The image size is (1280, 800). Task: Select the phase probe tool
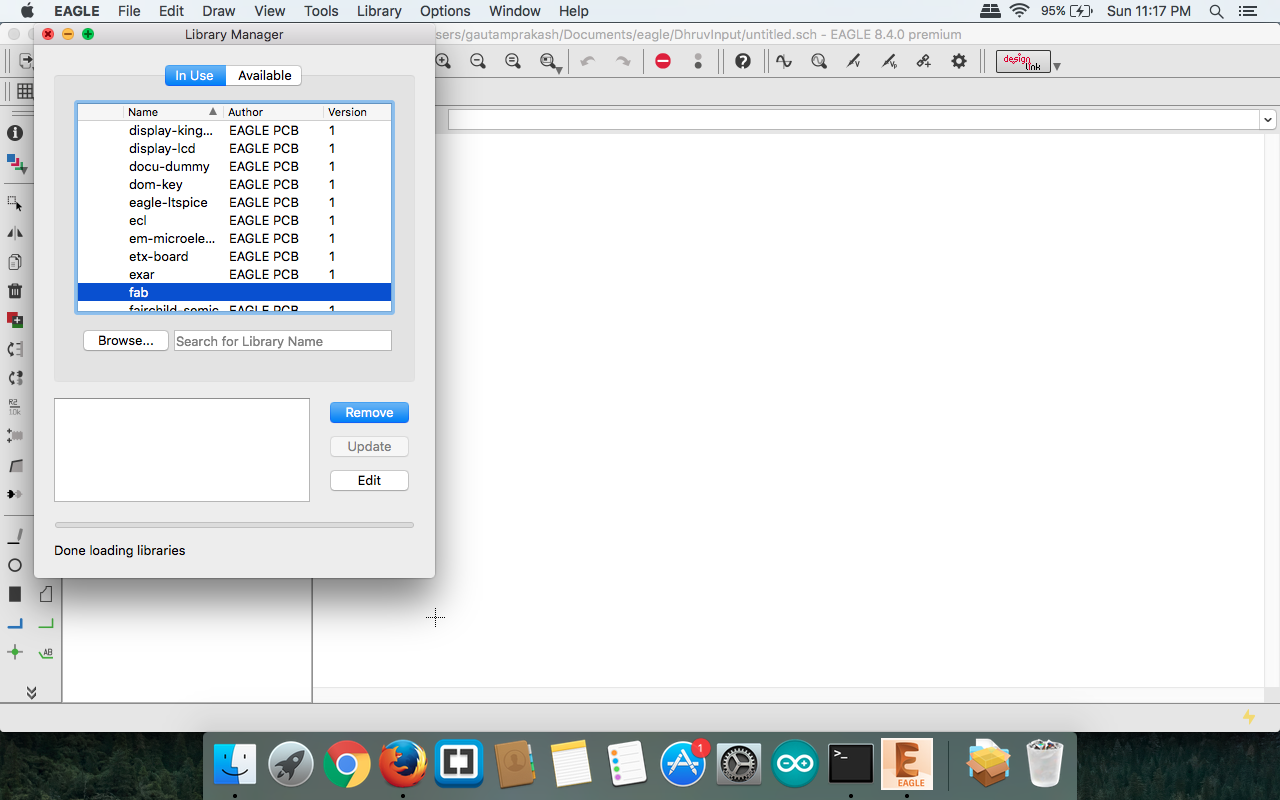[x=889, y=61]
